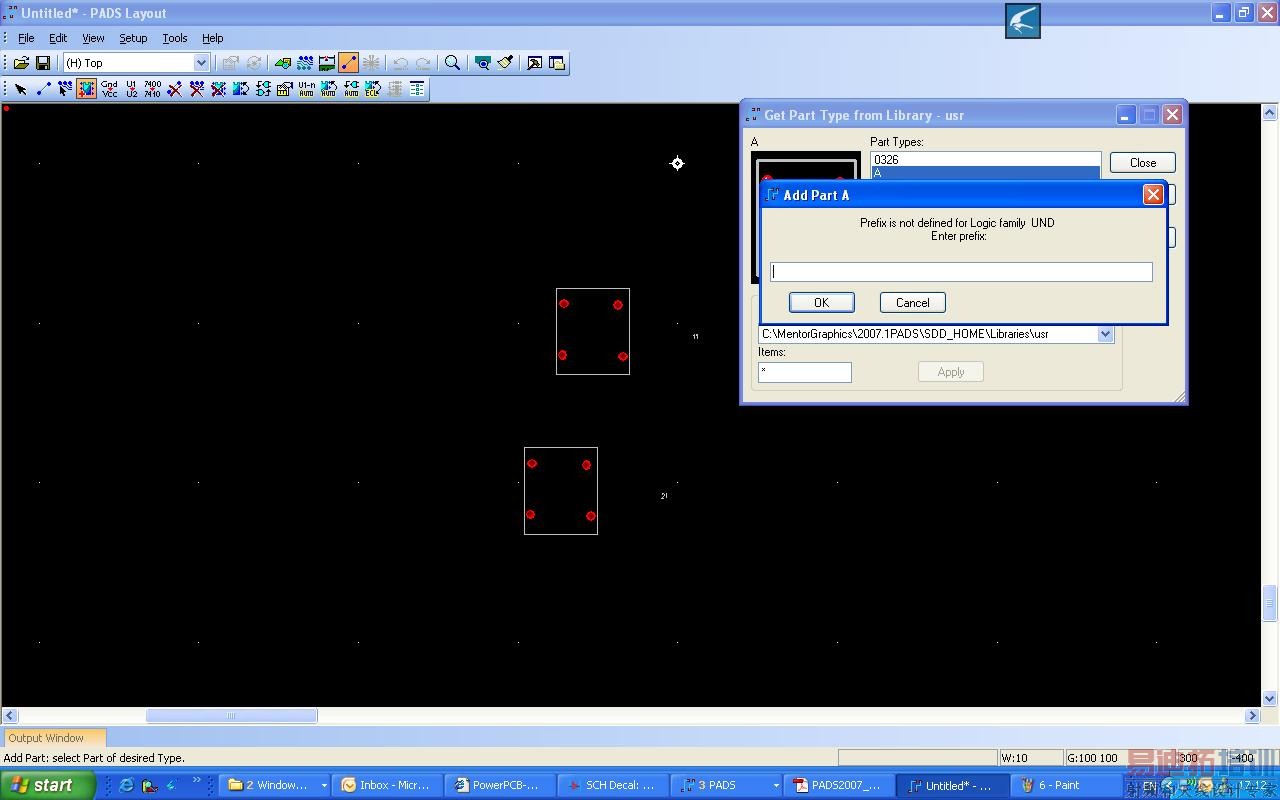Viewport: 1280px width, 800px height.
Task: Open the Tools menu
Action: coord(175,38)
